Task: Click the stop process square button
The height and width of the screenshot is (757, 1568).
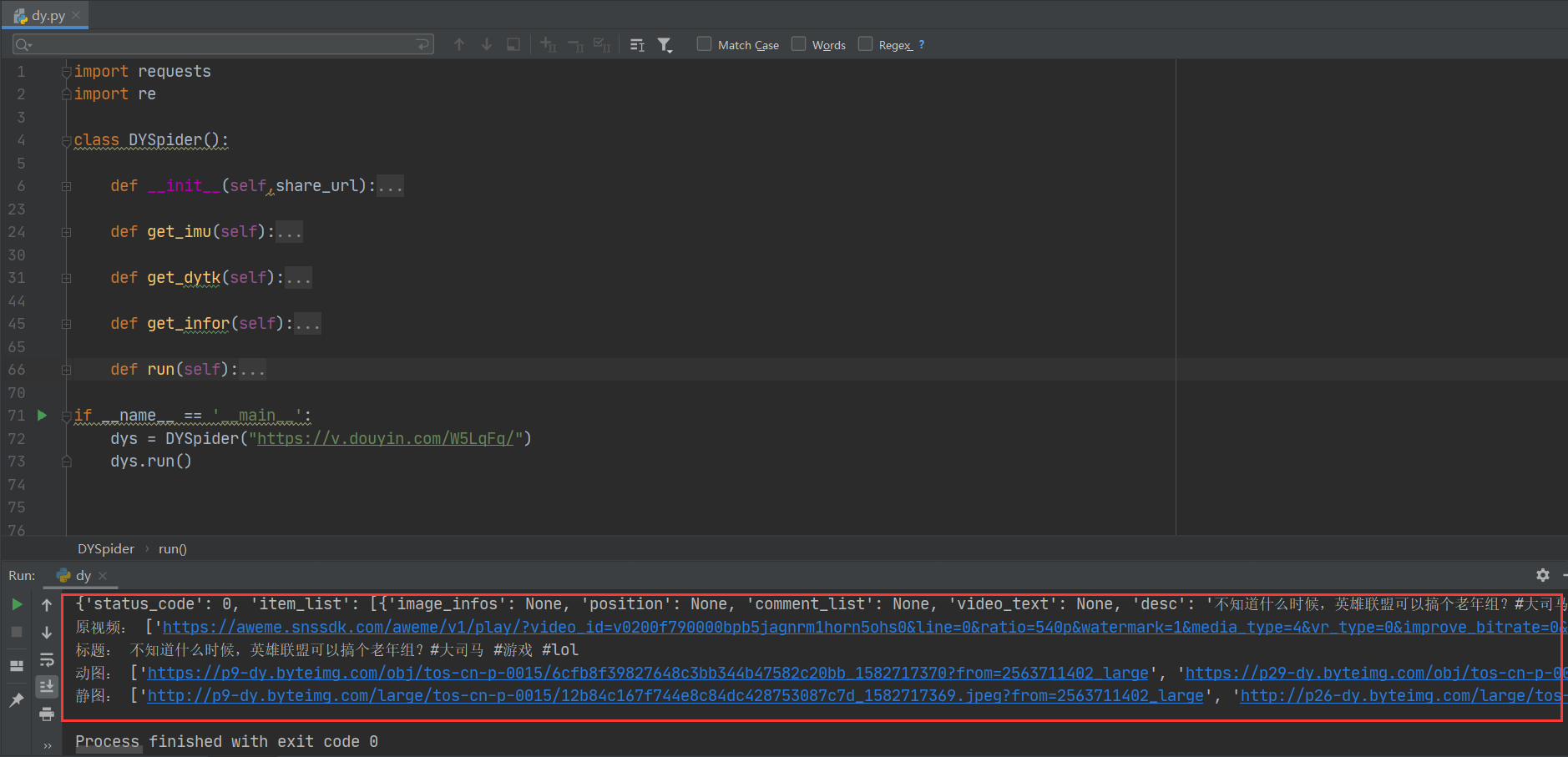Action: pyautogui.click(x=17, y=632)
